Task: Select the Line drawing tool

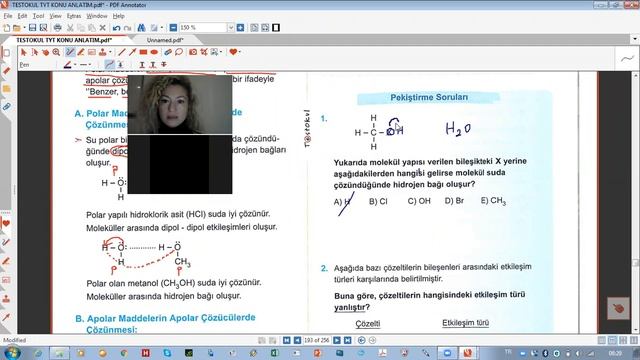Action: click(122, 52)
